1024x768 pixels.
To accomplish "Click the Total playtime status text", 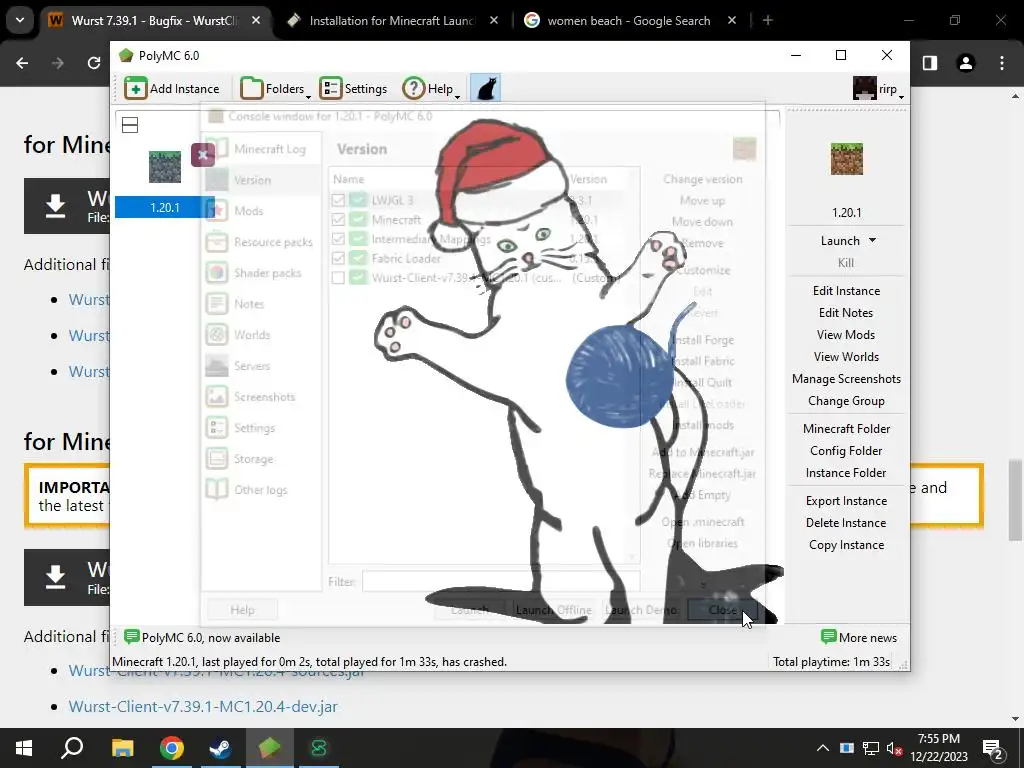I will point(831,662).
